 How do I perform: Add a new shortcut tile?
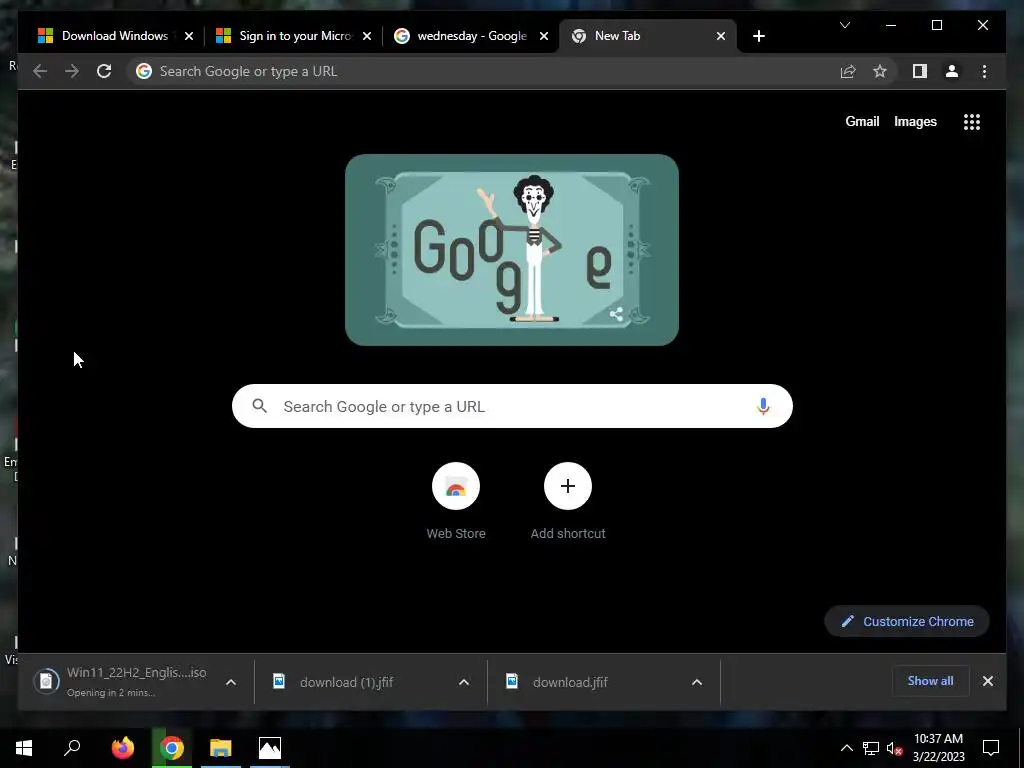tap(568, 501)
